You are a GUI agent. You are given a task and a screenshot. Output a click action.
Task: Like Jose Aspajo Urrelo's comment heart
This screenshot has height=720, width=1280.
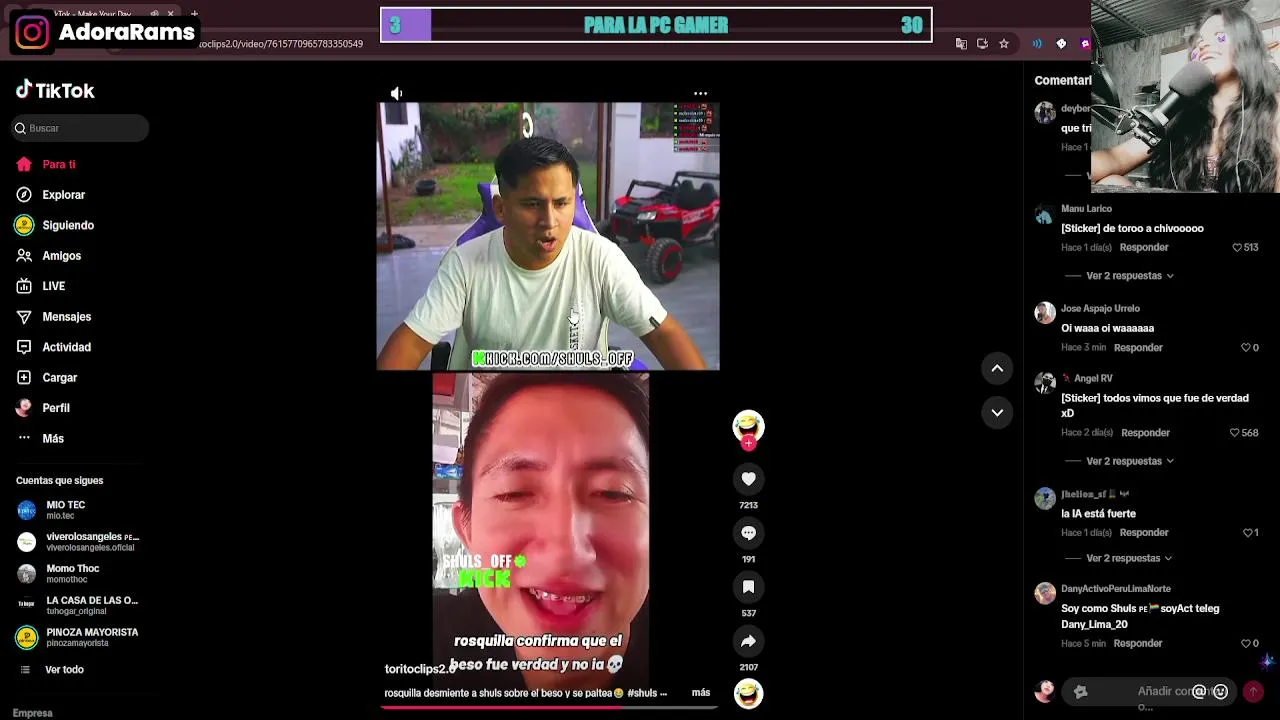click(x=1246, y=348)
